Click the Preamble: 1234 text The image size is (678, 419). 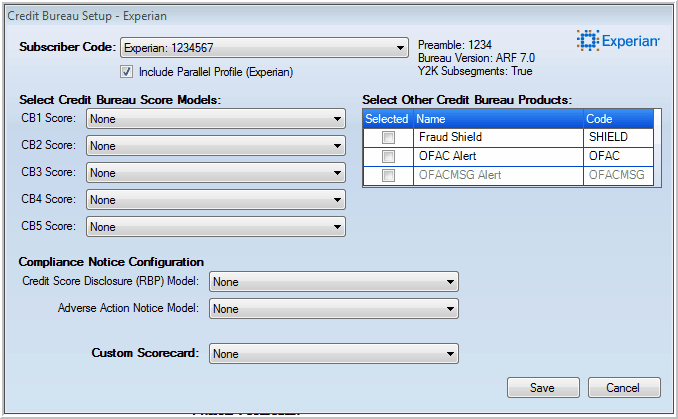(x=455, y=45)
